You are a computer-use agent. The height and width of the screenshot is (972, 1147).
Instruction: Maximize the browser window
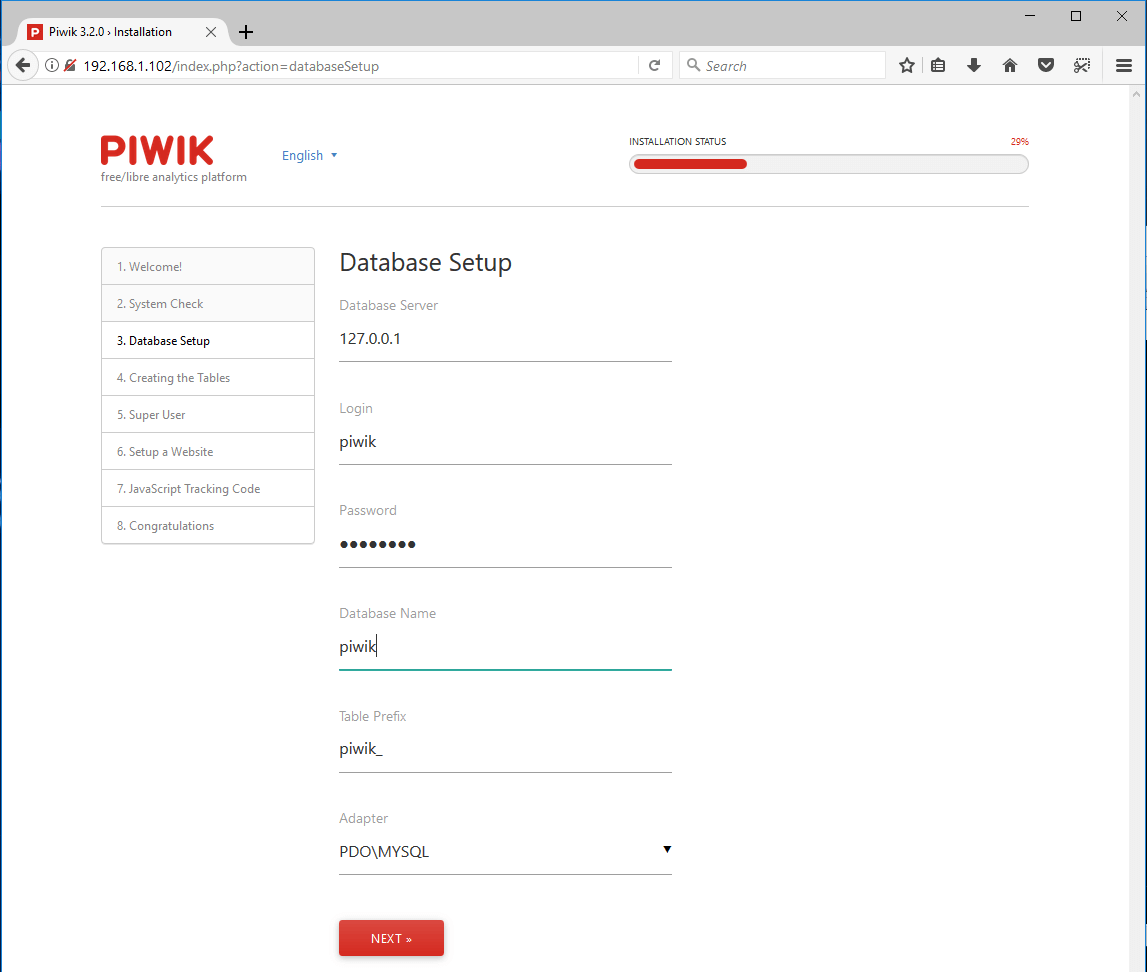tap(1075, 16)
